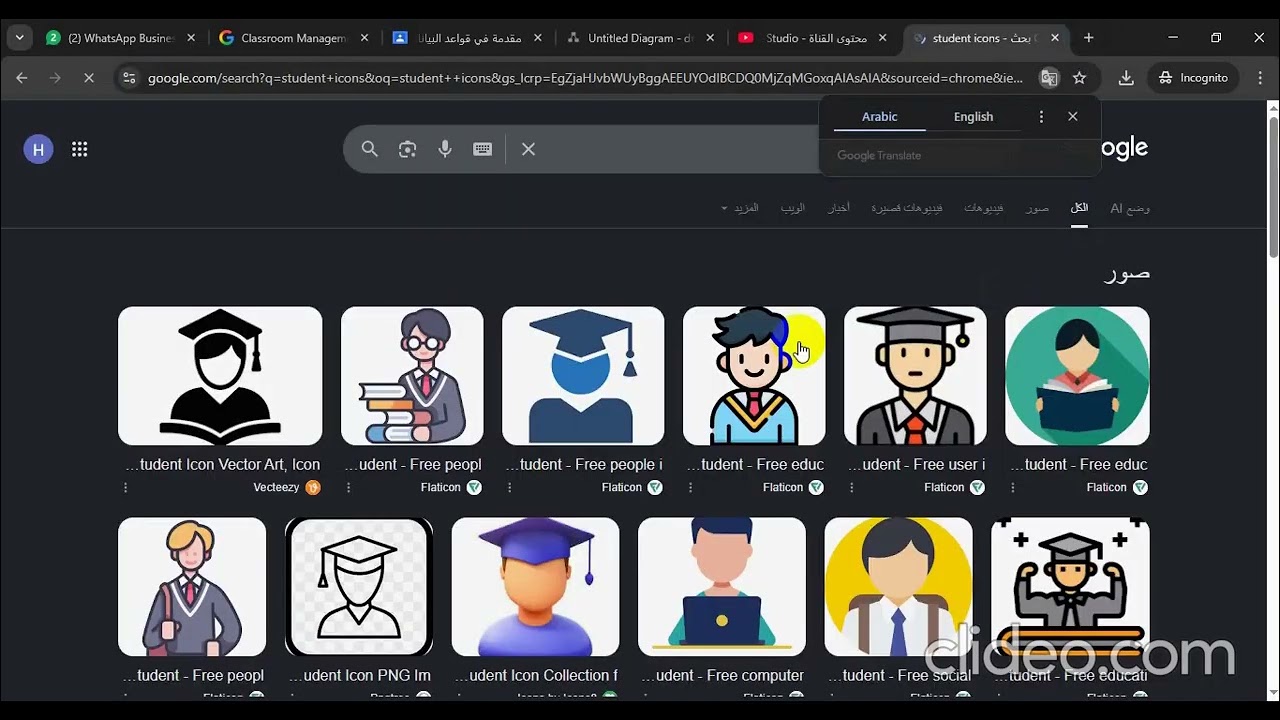
Task: Close the student icons tab
Action: 1054,38
